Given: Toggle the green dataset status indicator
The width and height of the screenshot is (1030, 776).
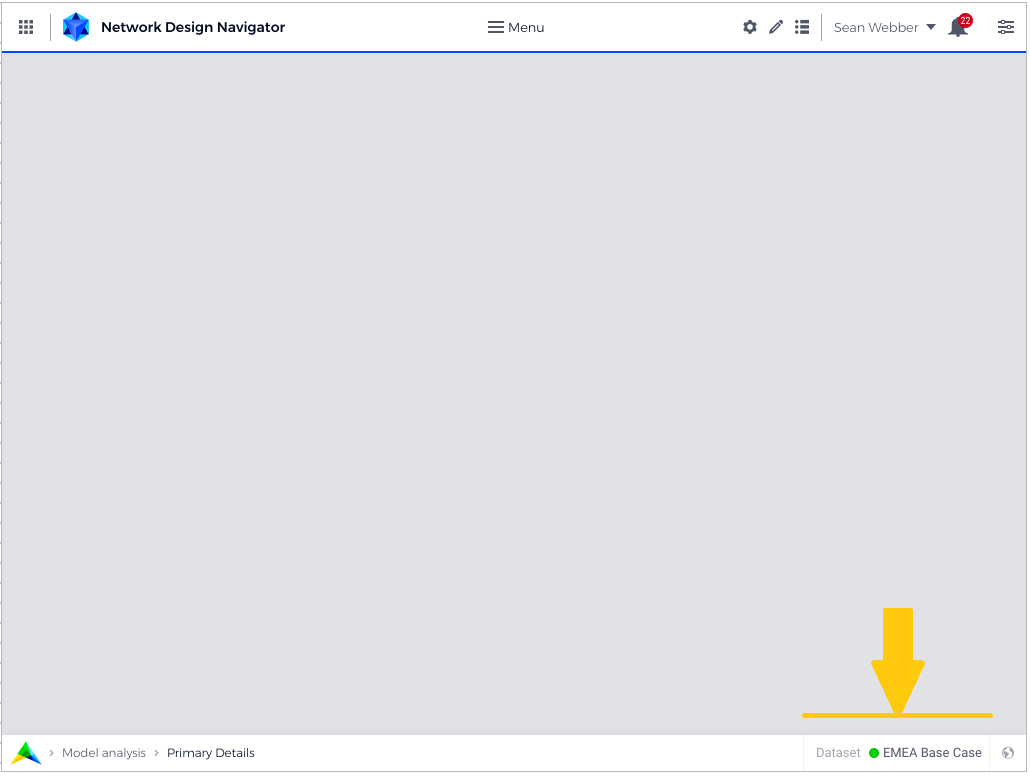Looking at the screenshot, I should [x=875, y=752].
